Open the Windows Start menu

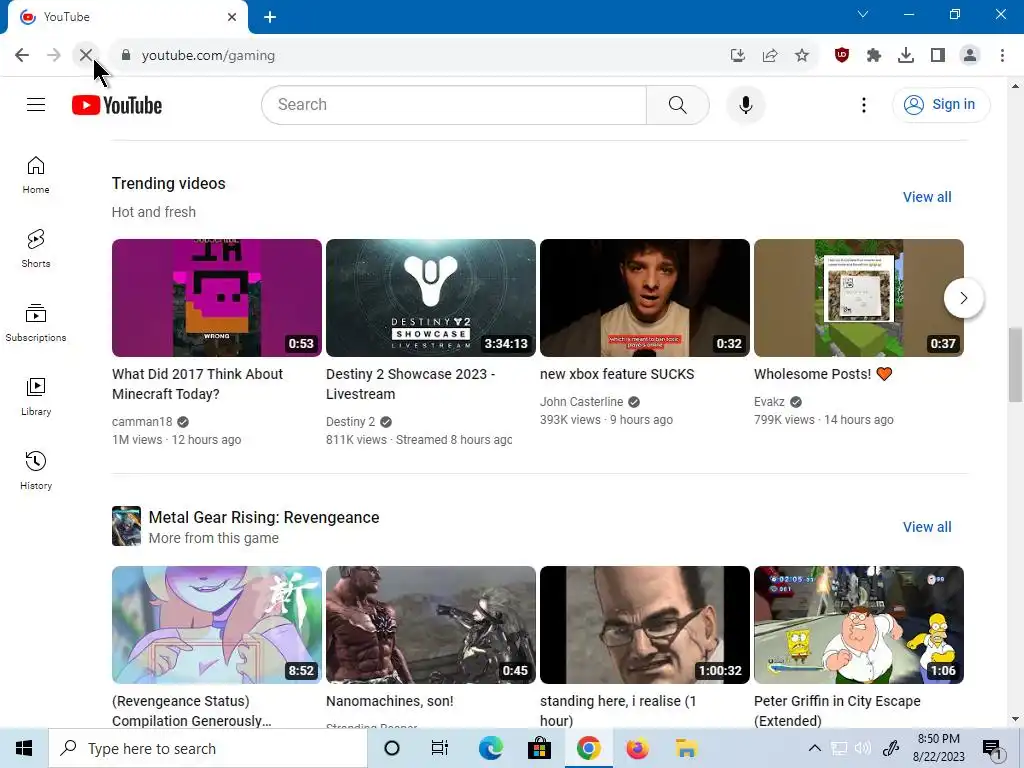tap(24, 748)
